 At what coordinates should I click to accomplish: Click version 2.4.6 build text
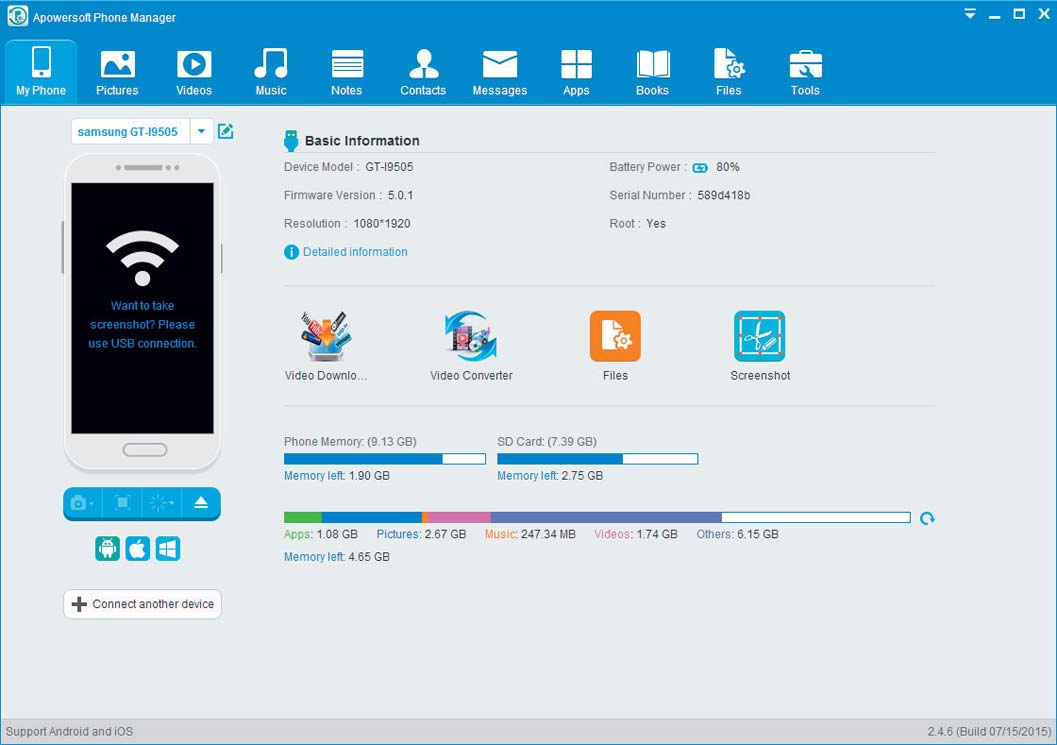[x=989, y=732]
